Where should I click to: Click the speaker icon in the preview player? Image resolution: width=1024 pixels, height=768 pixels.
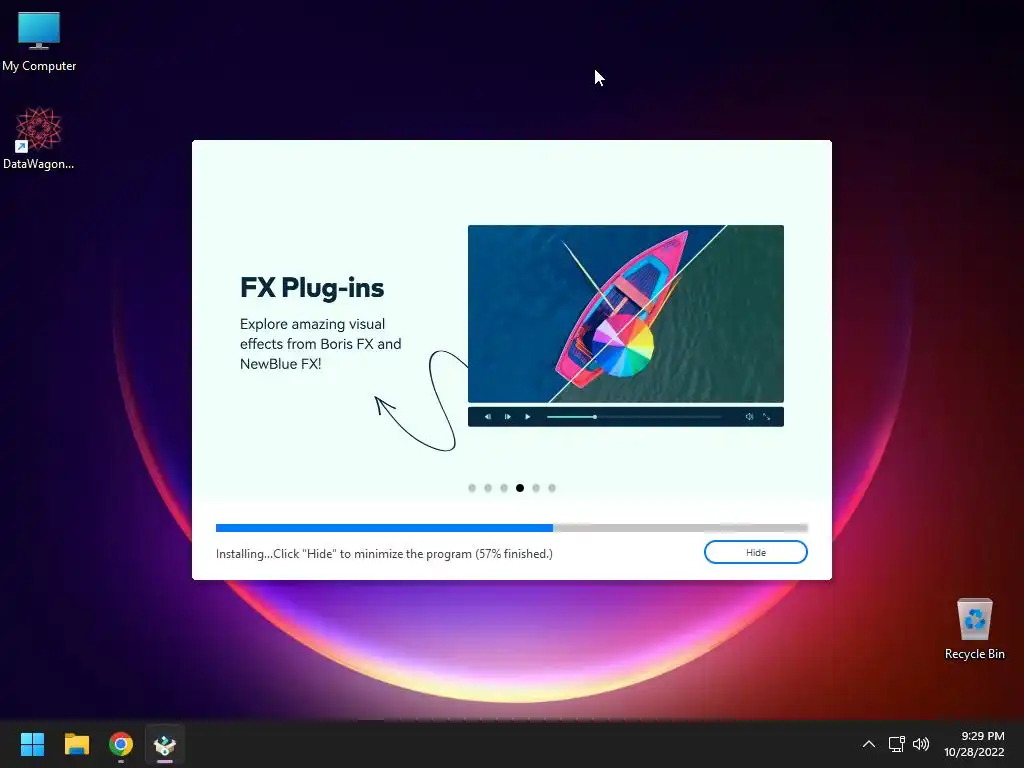pos(749,417)
